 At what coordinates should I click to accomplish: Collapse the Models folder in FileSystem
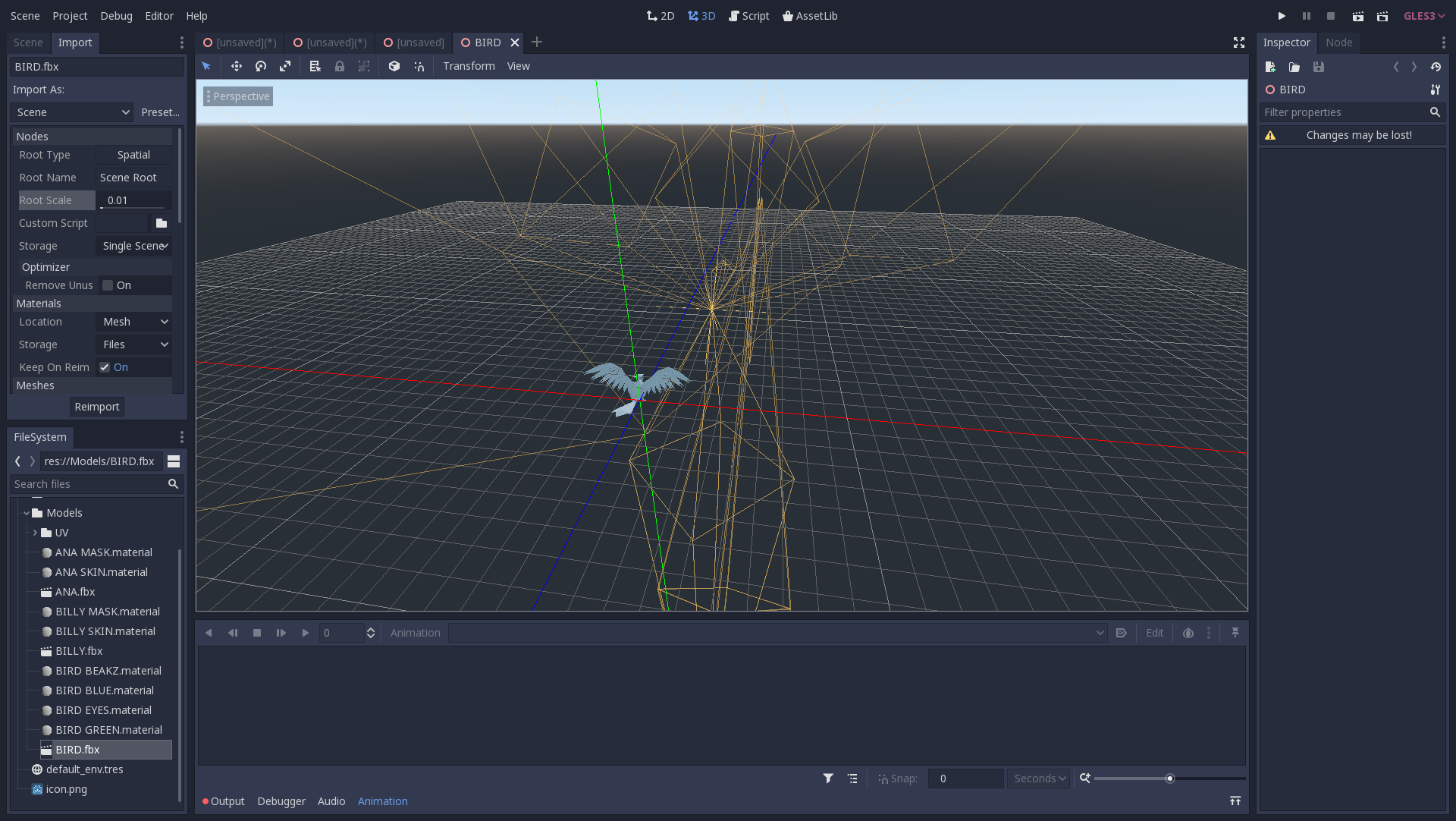[27, 512]
